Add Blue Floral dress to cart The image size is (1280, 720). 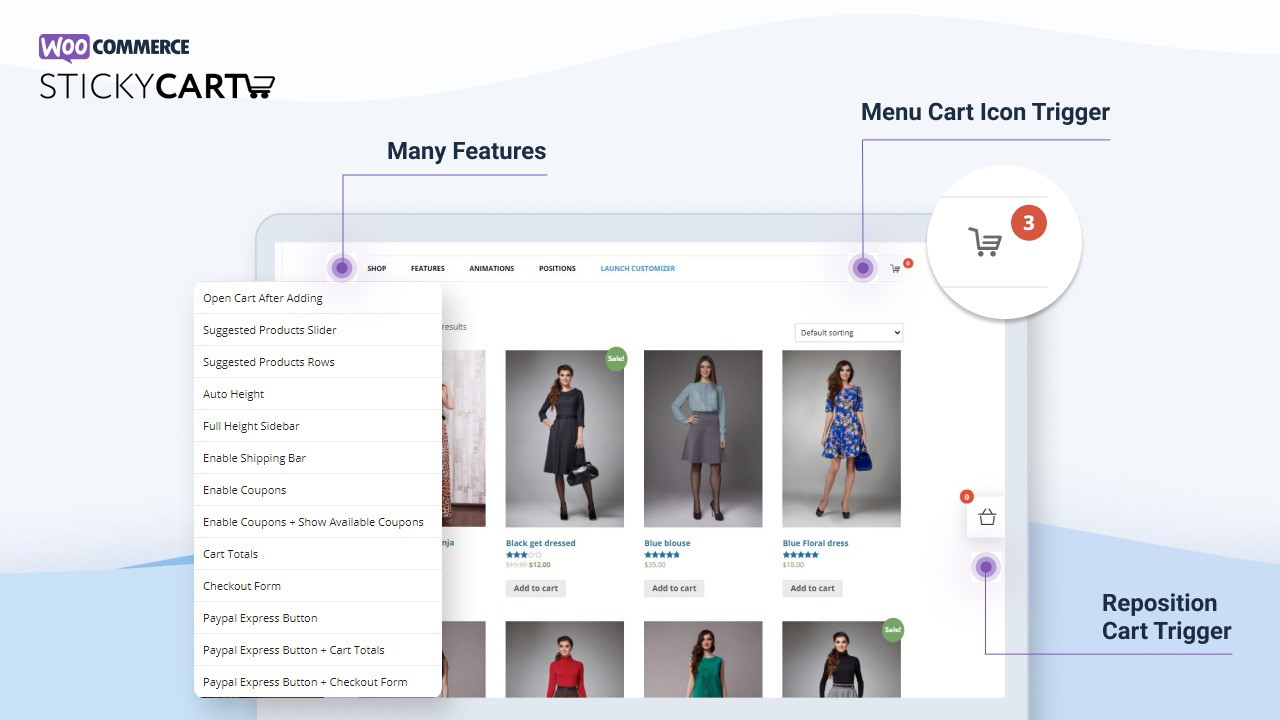pyautogui.click(x=812, y=588)
